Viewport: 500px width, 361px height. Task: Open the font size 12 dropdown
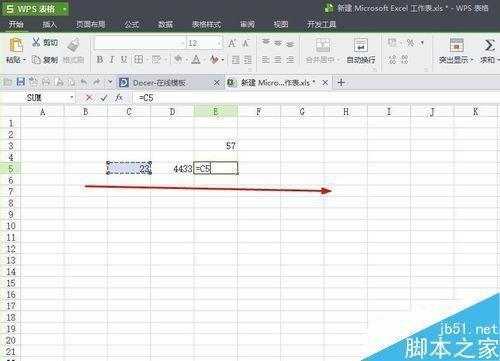(x=219, y=43)
